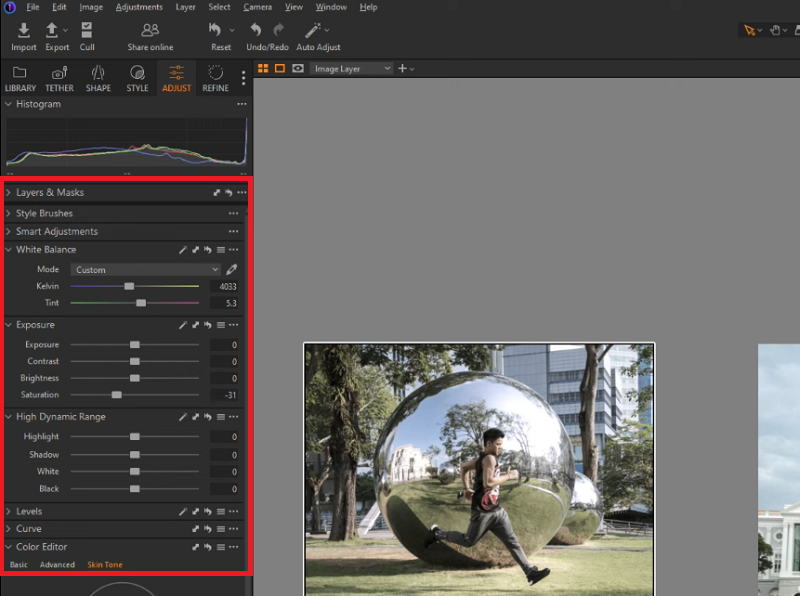Open the TETHER tool tab

click(59, 79)
